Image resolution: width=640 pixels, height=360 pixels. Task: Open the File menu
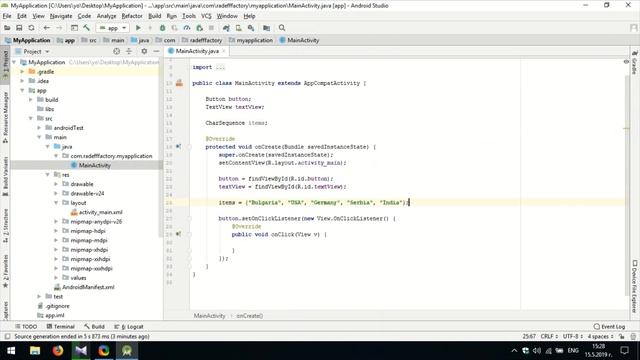[x=7, y=16]
